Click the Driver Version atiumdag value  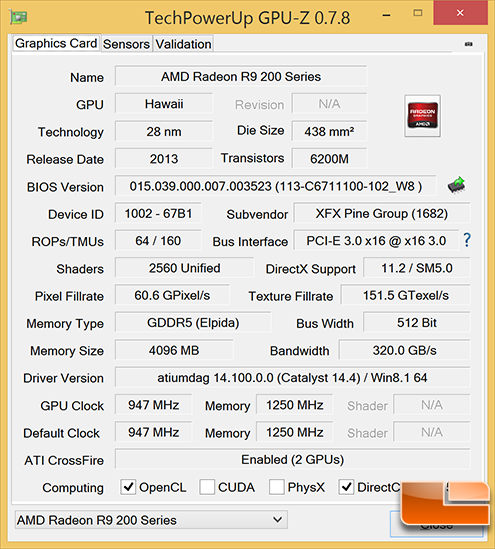(292, 377)
